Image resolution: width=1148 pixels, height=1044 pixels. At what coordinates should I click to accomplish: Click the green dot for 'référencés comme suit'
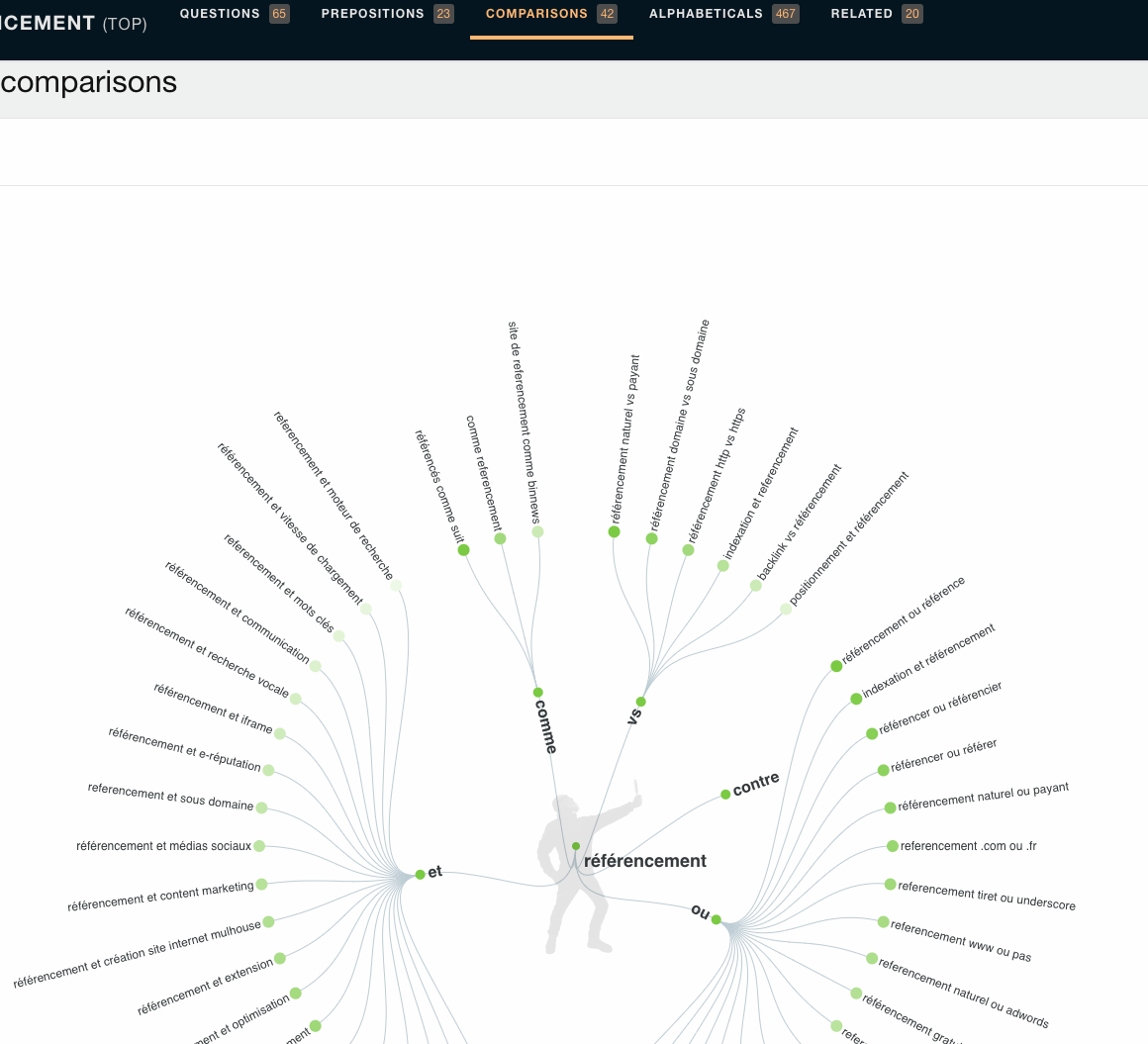[x=463, y=550]
